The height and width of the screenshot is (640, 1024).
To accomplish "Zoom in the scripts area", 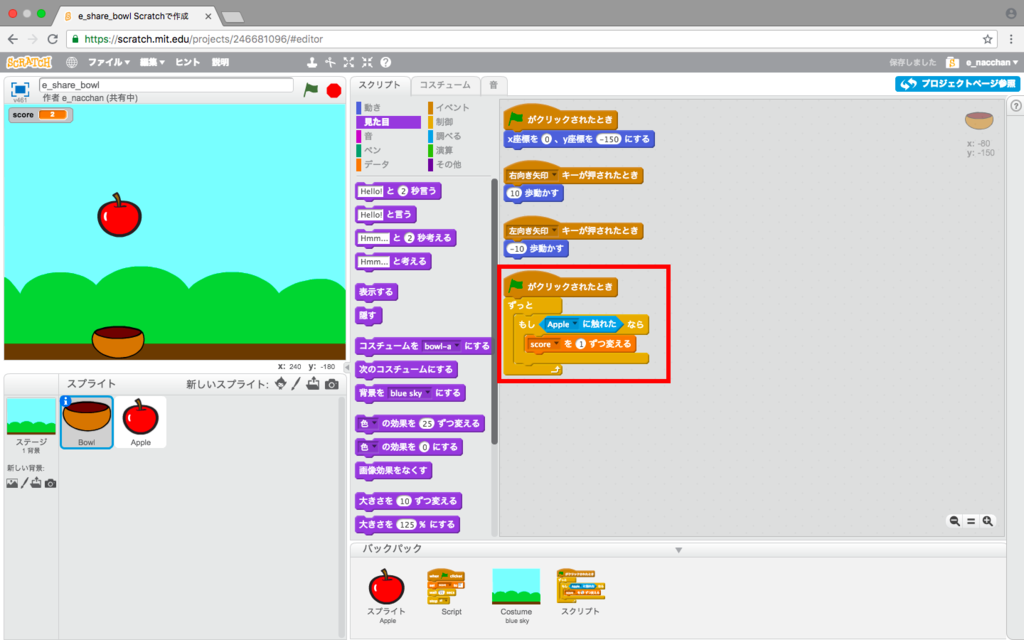I will click(987, 521).
